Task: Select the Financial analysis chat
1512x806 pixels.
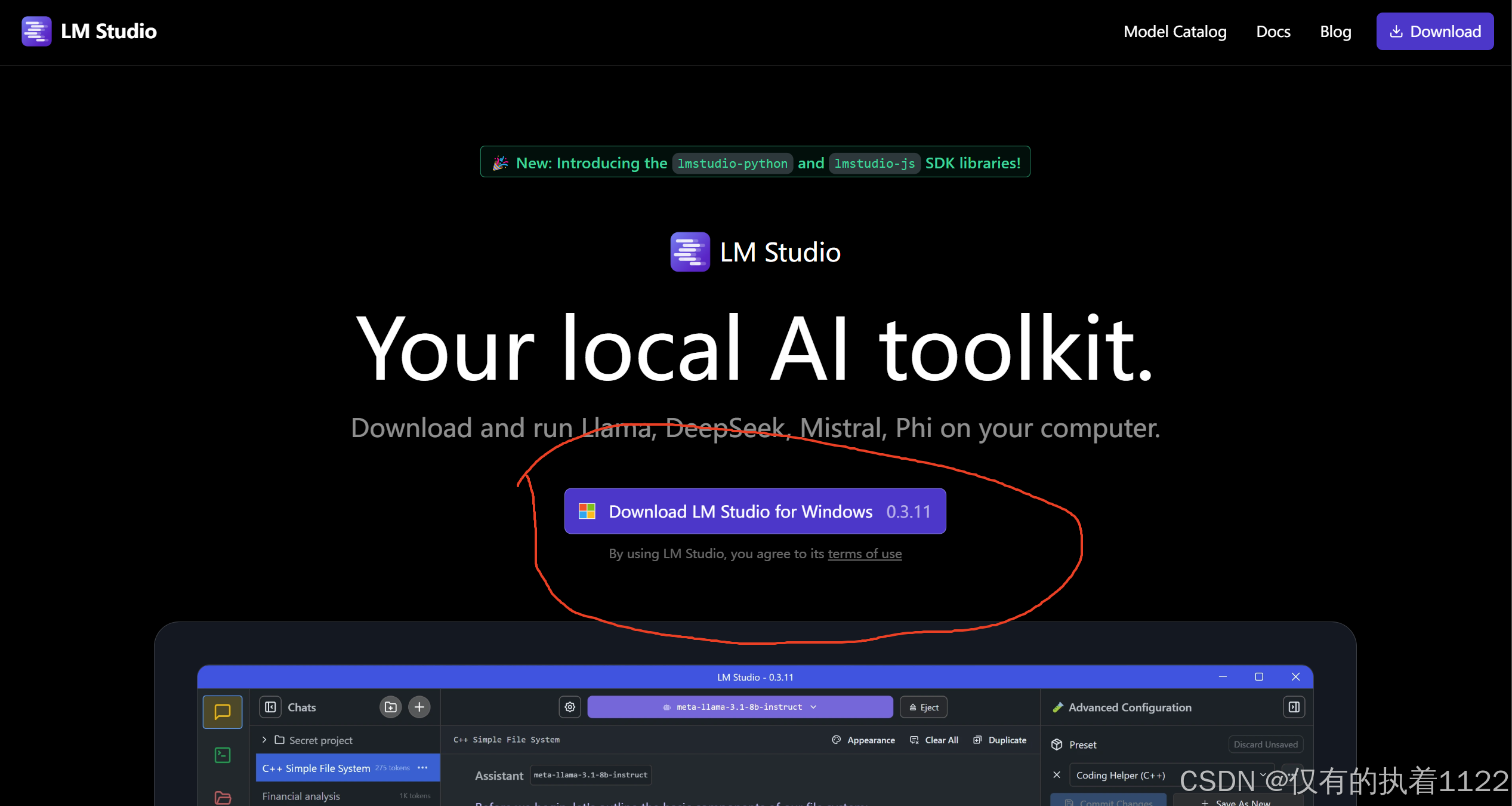Action: (301, 796)
